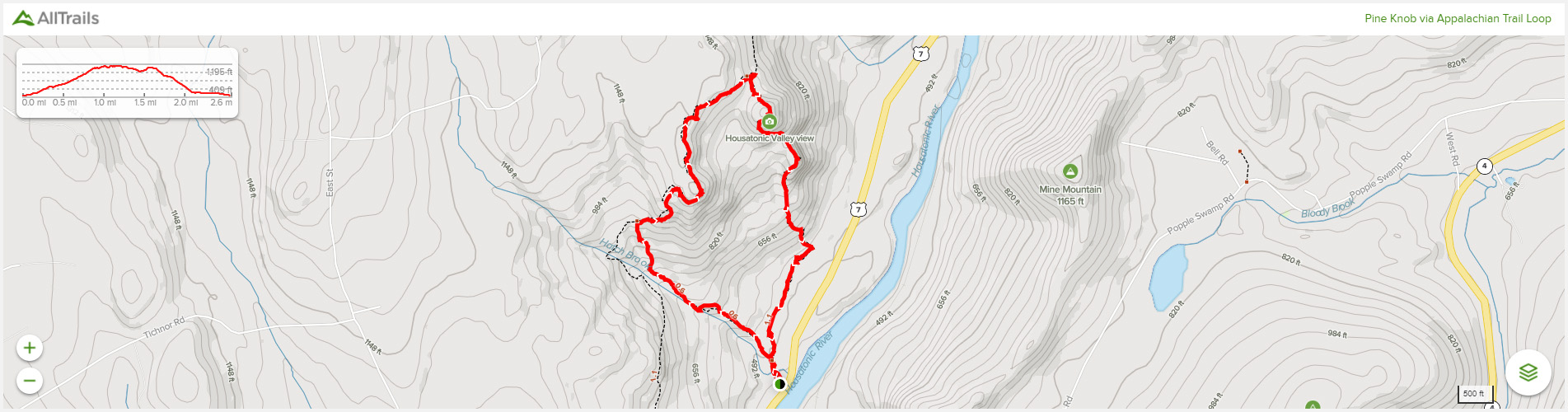Zoom in with the plus button
Image resolution: width=1568 pixels, height=412 pixels.
[x=30, y=348]
